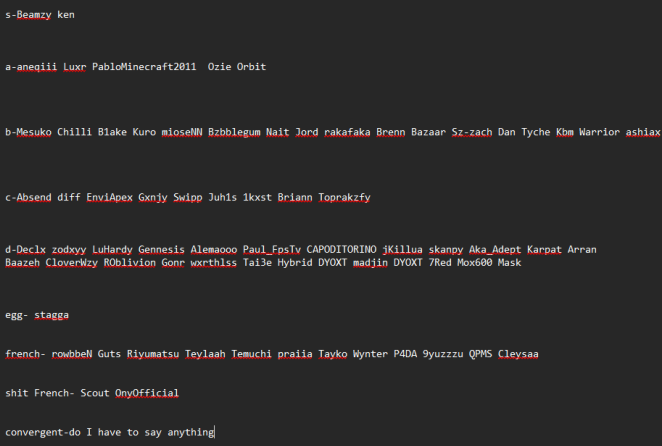The width and height of the screenshot is (662, 446).
Task: Click the name 'Bzbblegum'
Action: pos(234,132)
